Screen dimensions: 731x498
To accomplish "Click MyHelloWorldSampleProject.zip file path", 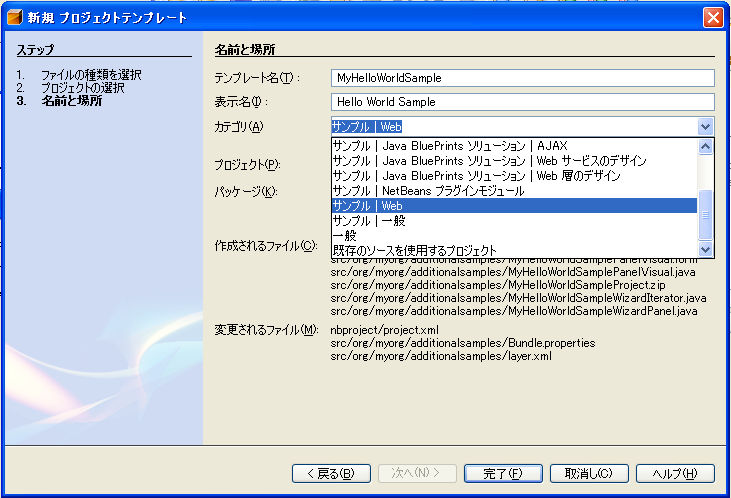I will (498, 285).
